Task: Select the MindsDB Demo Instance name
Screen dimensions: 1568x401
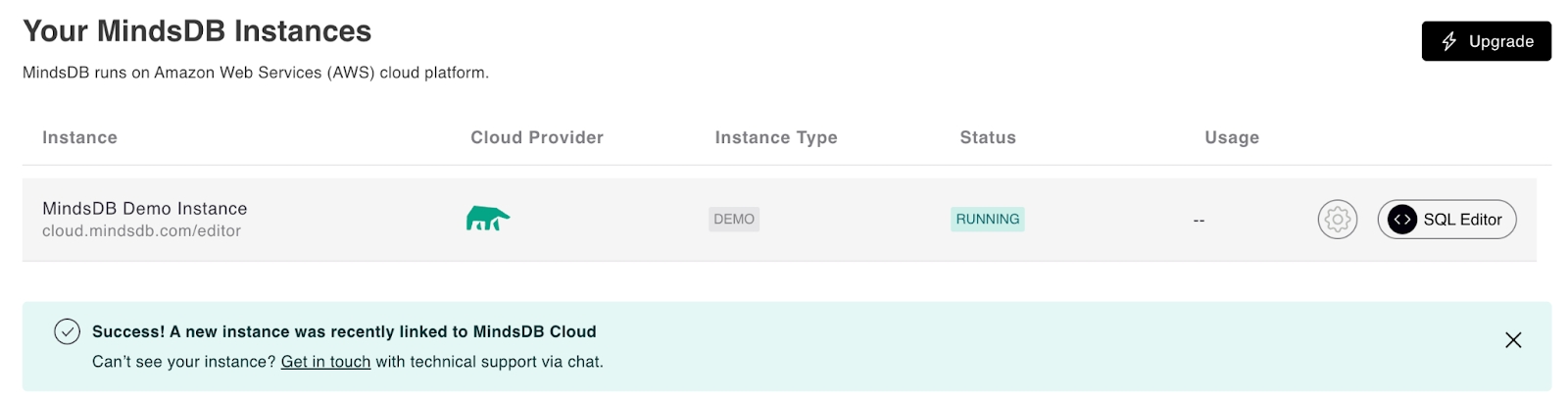Action: pos(145,208)
